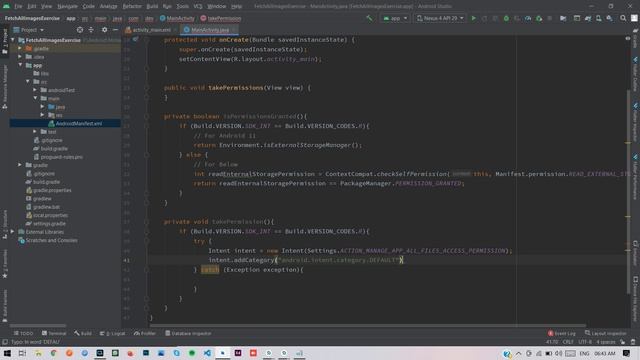This screenshot has height=360, width=640.
Task: Click MainActivity breadcrumb in navigation bar
Action: [177, 18]
